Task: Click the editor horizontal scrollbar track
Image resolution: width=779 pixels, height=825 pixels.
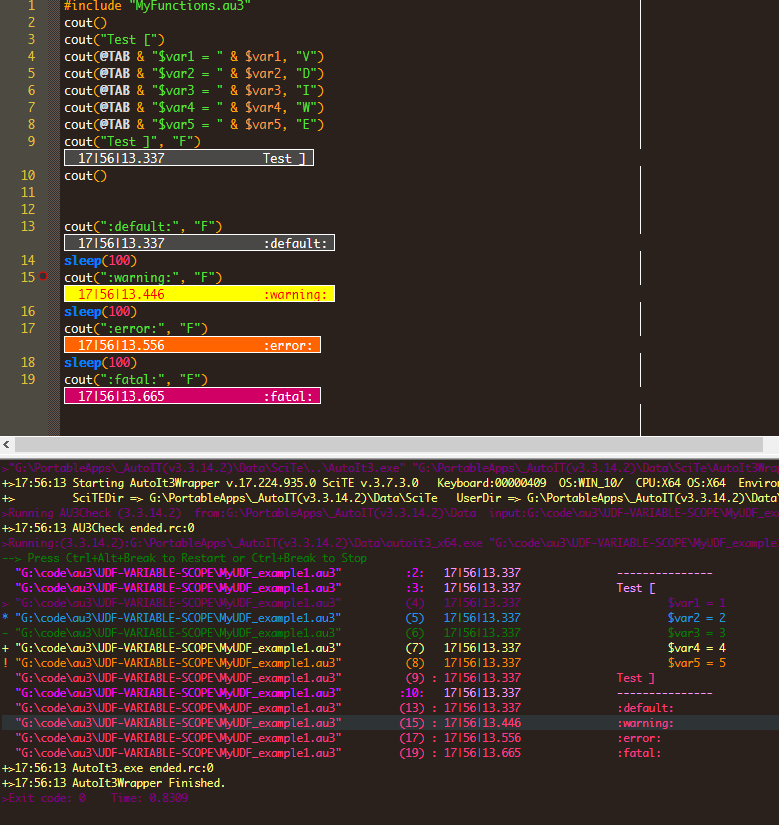Action: tap(389, 445)
